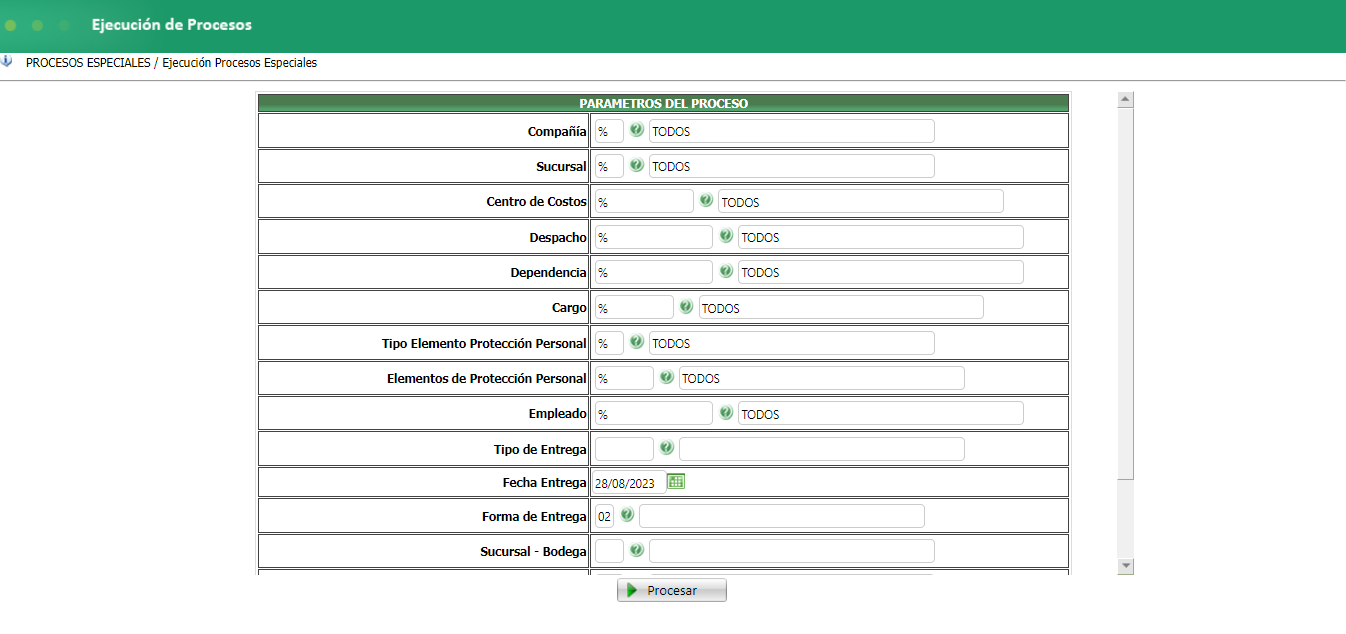
Task: Click Tipo Elemento Protección Personal code field
Action: (x=609, y=343)
